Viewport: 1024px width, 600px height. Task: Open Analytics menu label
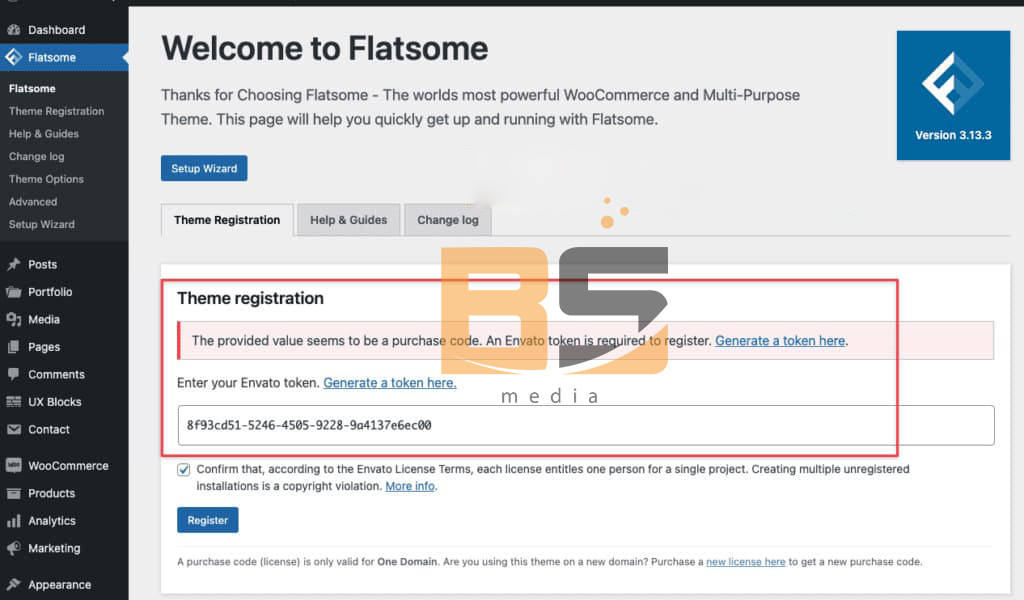[52, 520]
